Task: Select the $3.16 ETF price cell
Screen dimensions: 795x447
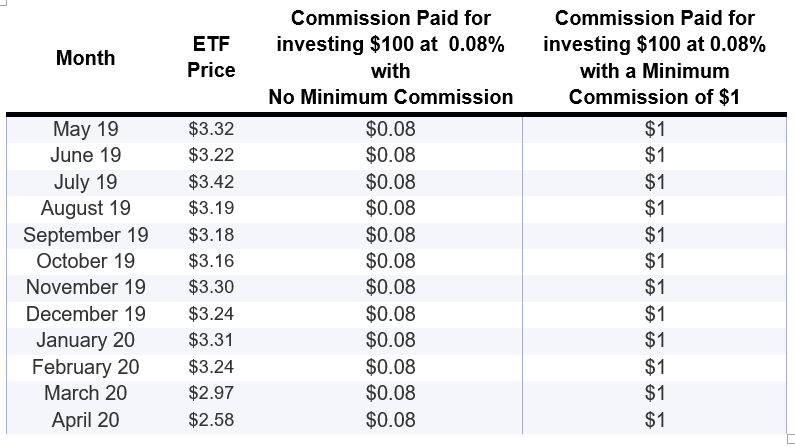Action: 211,261
